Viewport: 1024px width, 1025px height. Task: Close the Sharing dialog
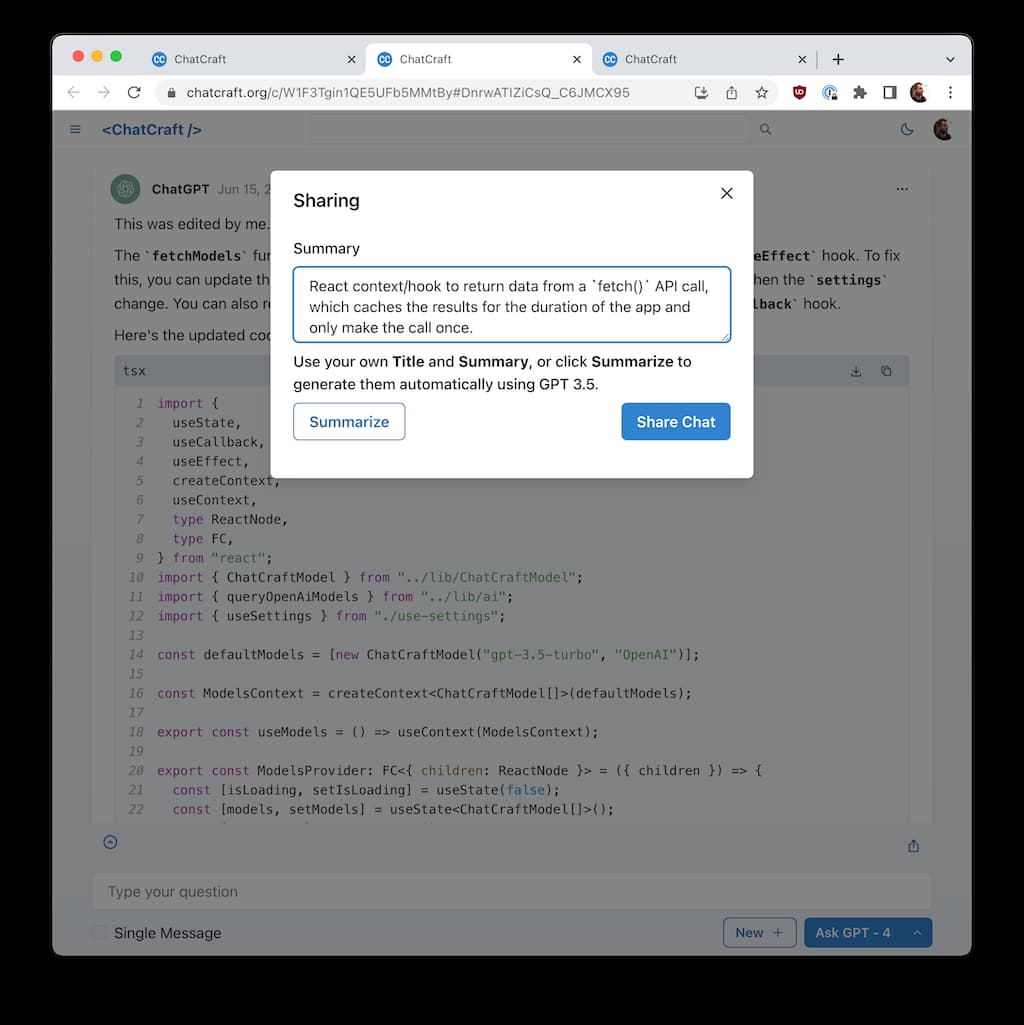[x=727, y=193]
